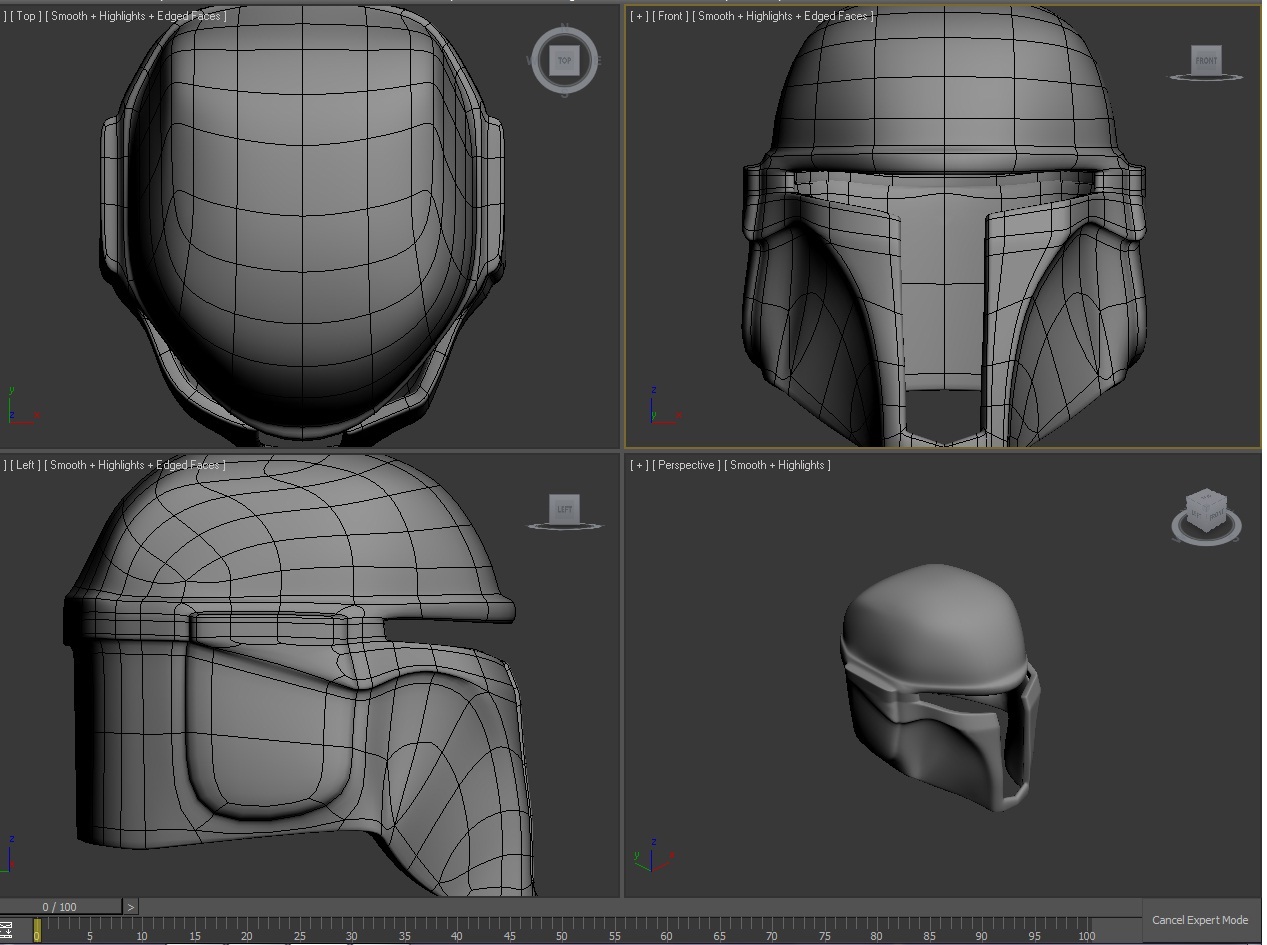Open the [ Left ] viewport label menu

coord(25,465)
